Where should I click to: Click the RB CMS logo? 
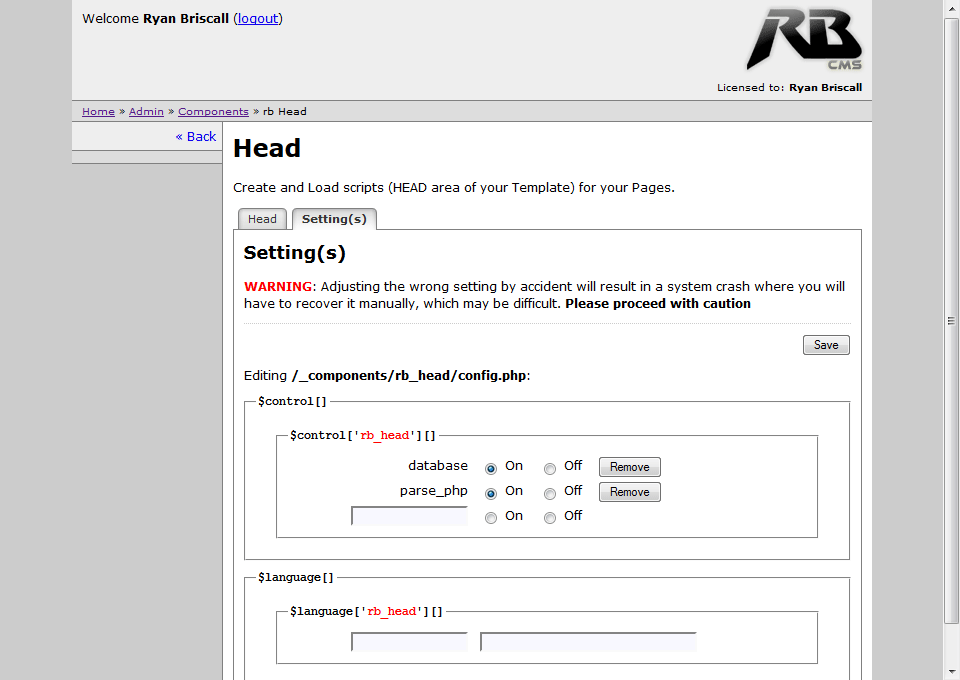[x=803, y=40]
